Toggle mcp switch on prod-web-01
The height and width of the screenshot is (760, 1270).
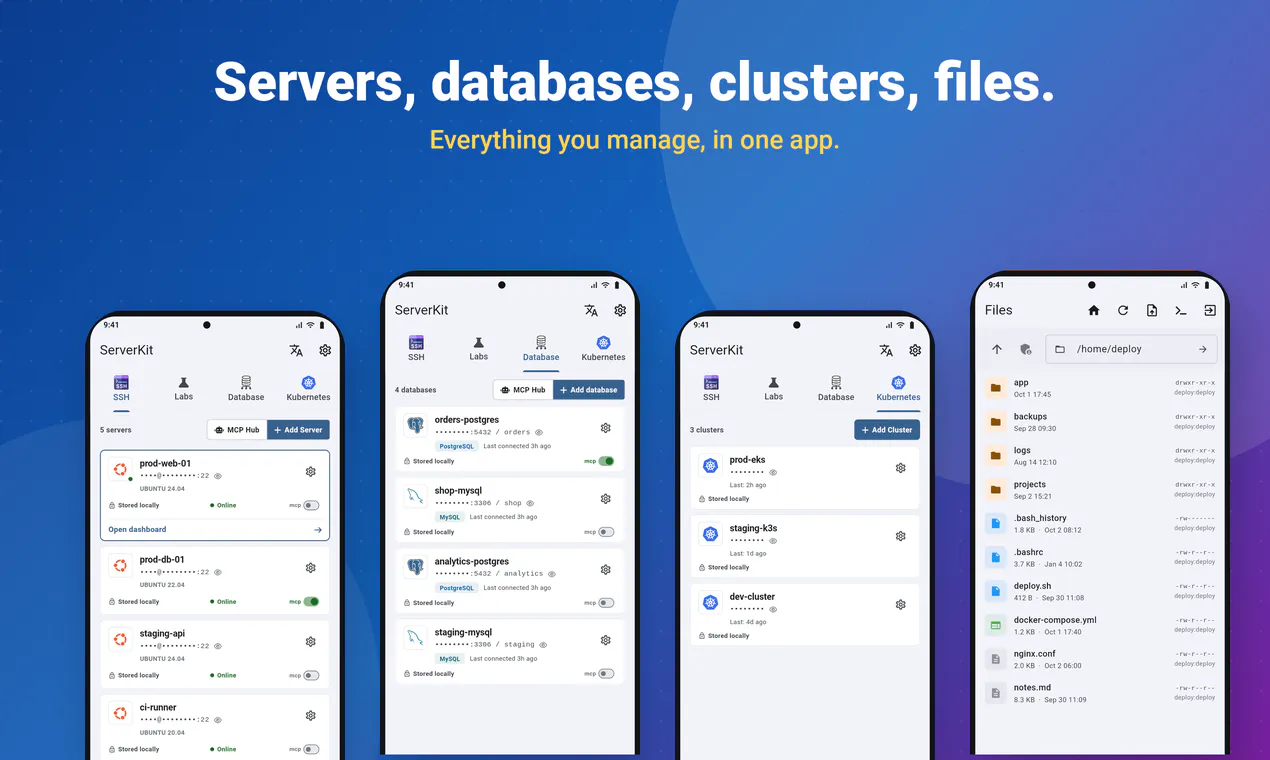[312, 505]
